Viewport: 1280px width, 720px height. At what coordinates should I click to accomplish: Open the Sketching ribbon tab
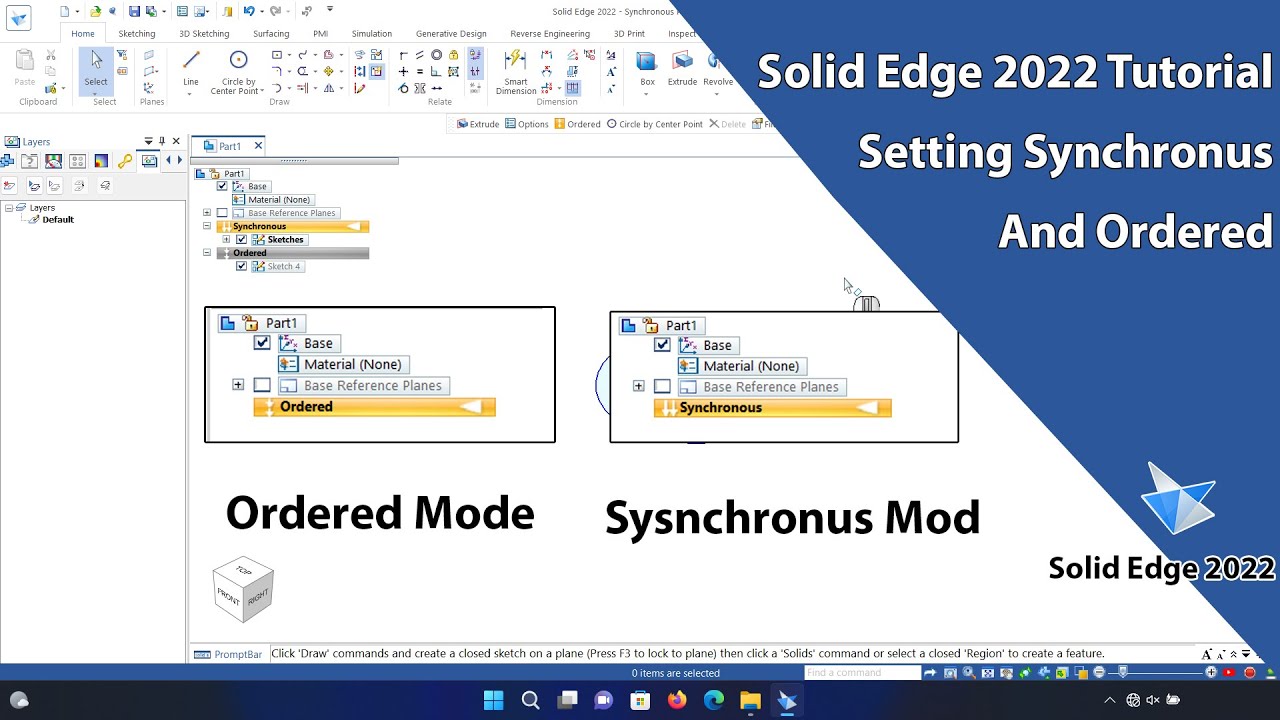(137, 33)
